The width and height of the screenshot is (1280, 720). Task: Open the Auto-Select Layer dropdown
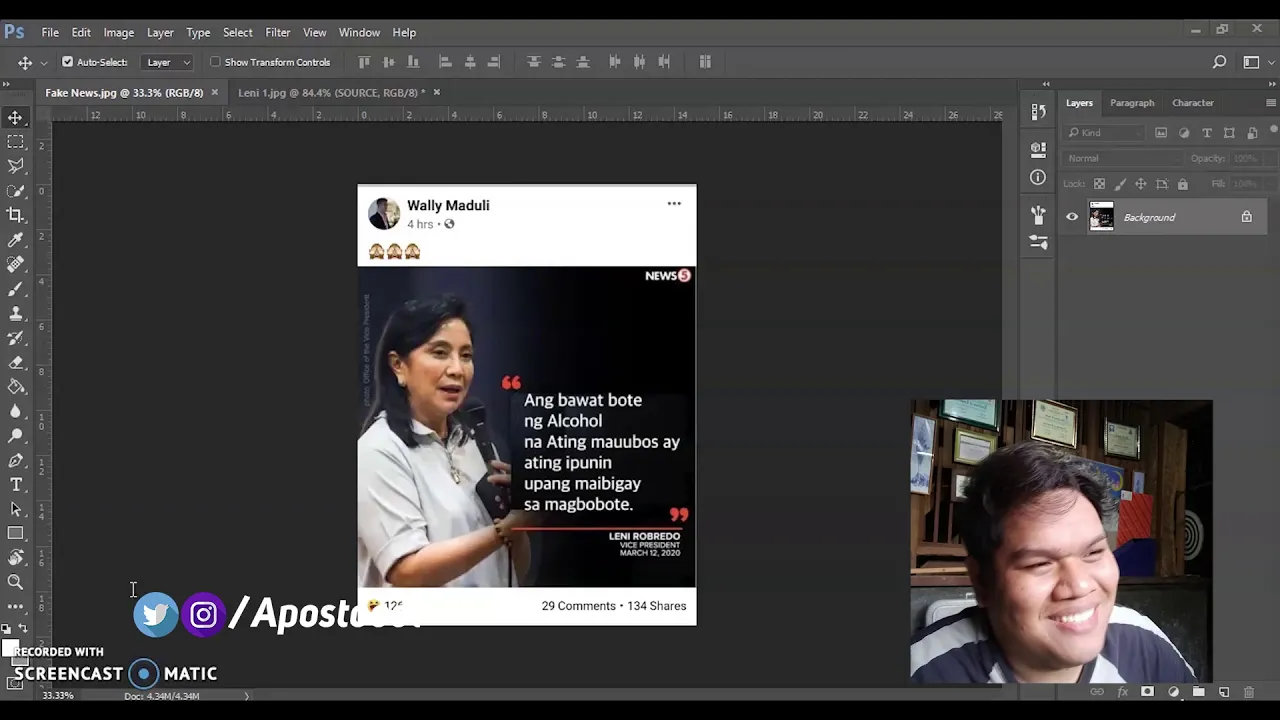click(x=169, y=62)
